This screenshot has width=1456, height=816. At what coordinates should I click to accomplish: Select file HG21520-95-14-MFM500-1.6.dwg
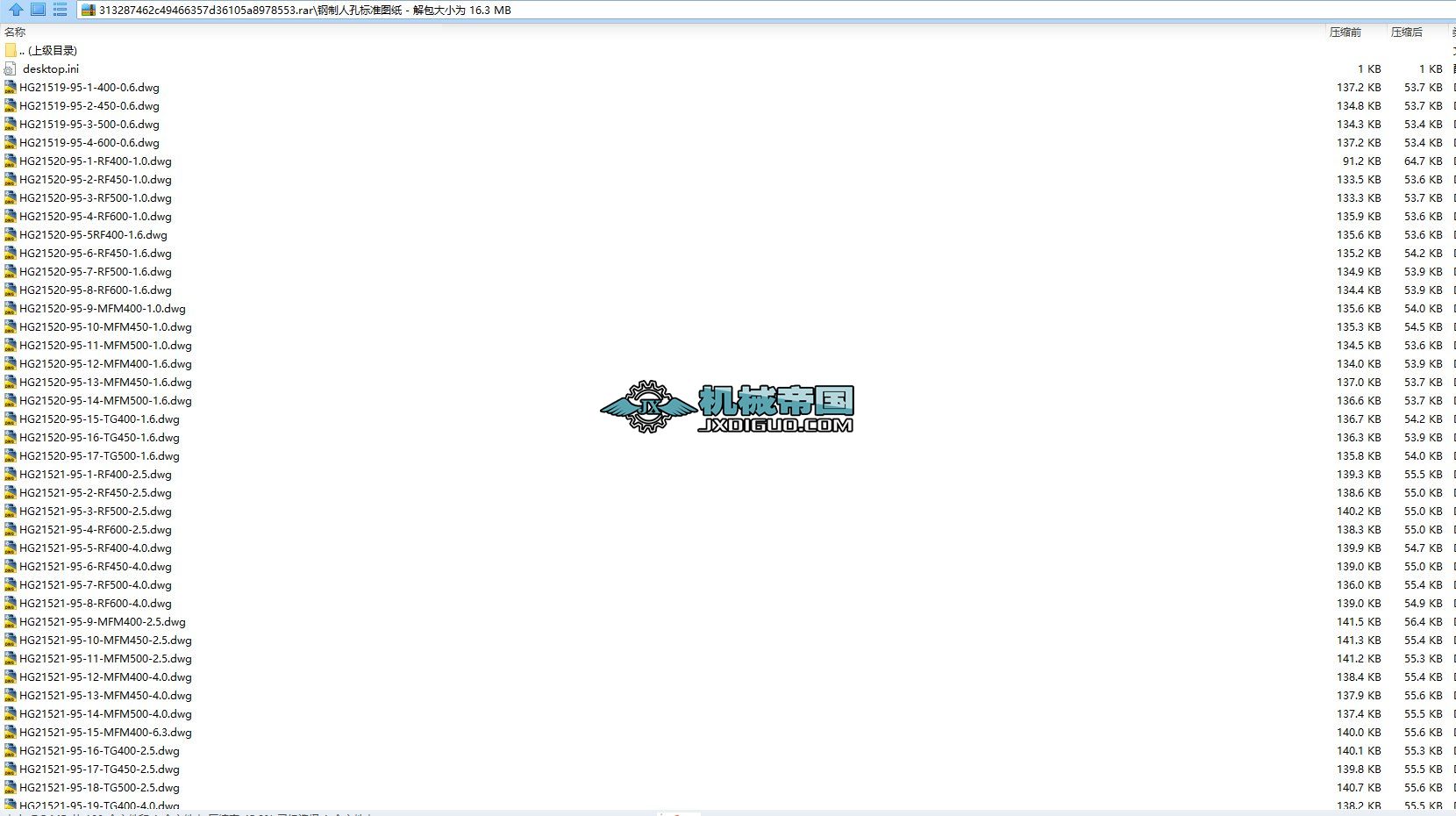pos(105,400)
